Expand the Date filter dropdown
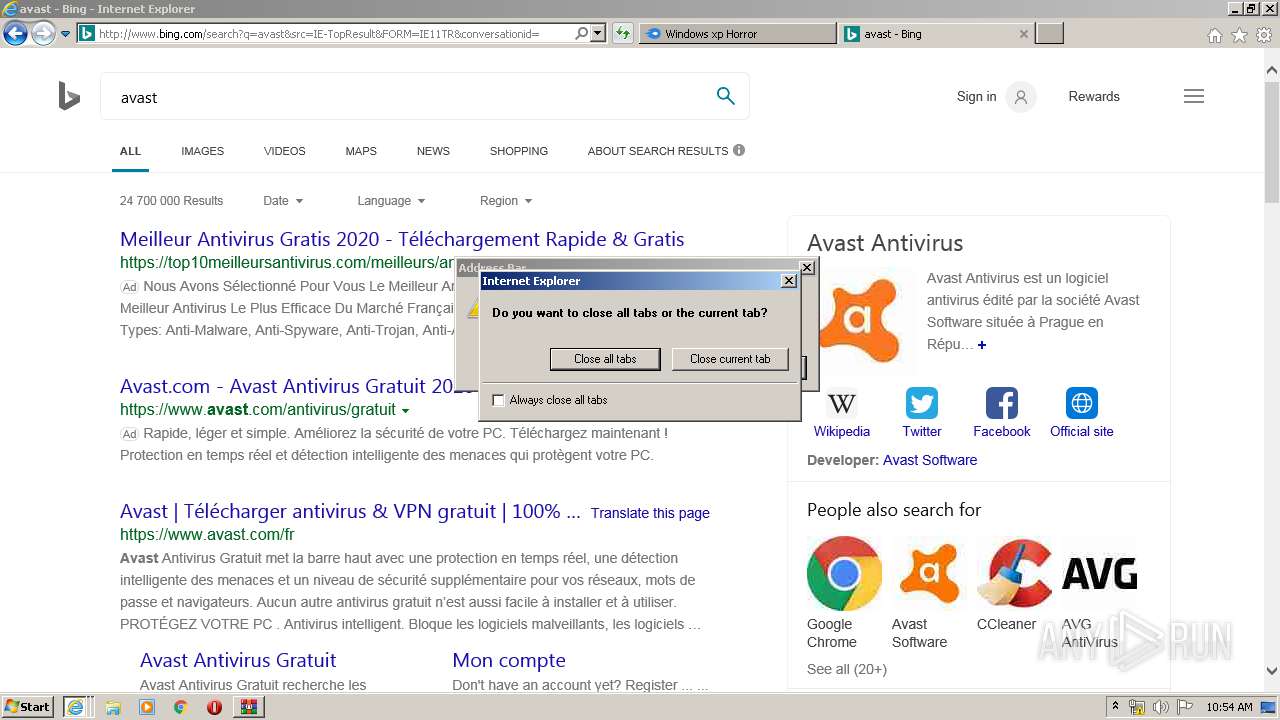This screenshot has height=720, width=1280. pyautogui.click(x=283, y=201)
